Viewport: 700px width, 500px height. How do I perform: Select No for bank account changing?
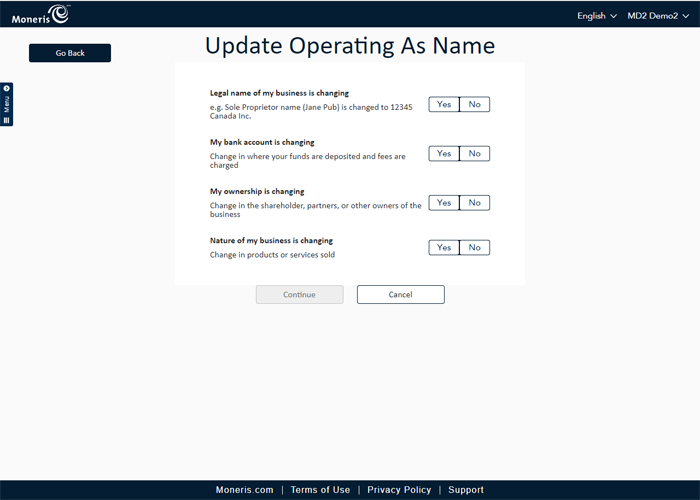[475, 154]
